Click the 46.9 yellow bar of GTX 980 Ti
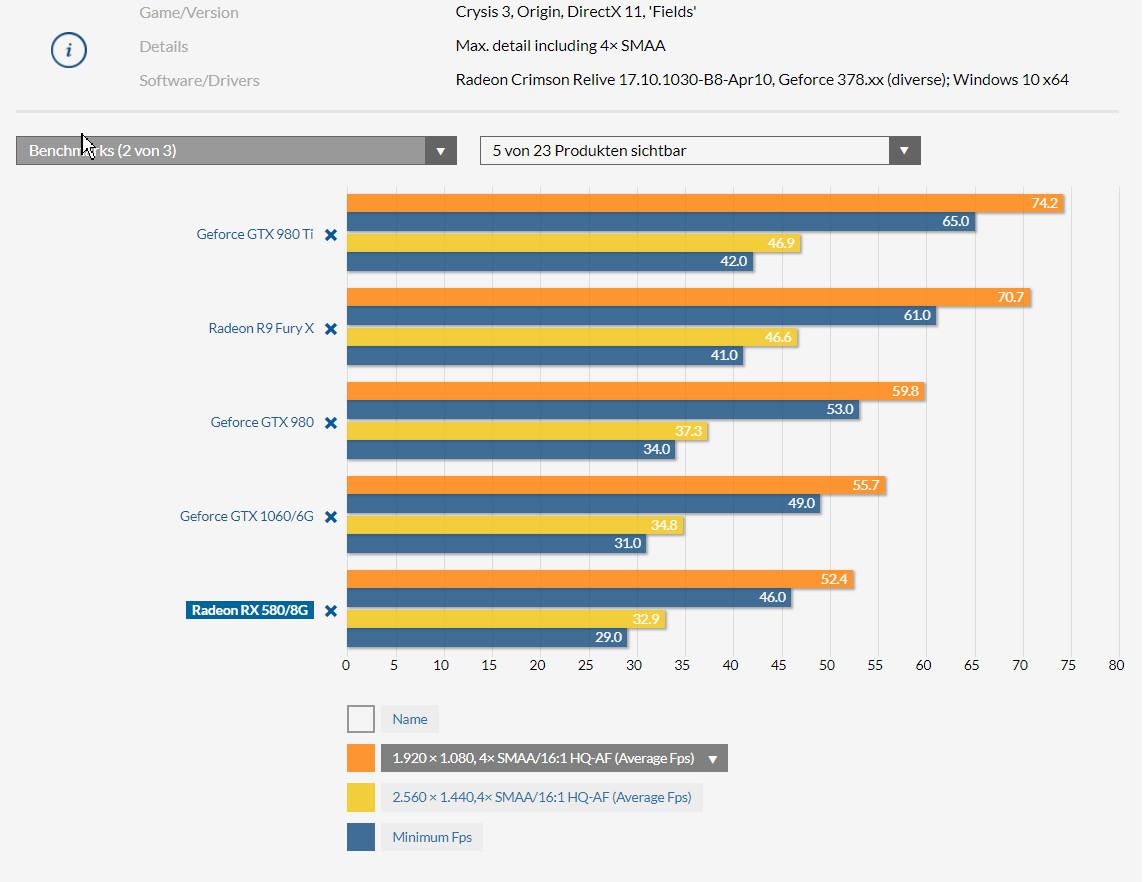1145x882 pixels. 574,243
